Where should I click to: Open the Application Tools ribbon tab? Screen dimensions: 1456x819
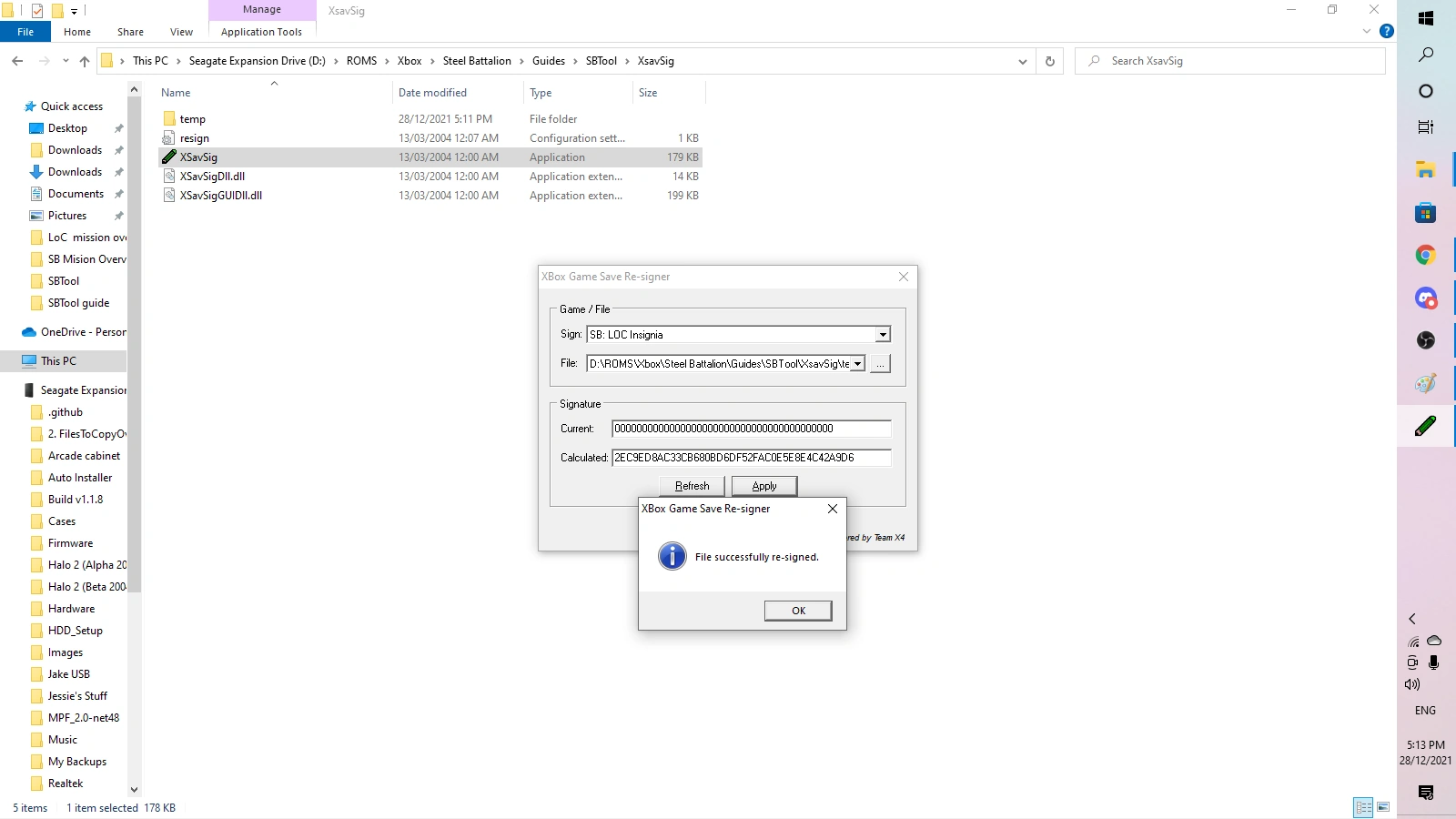coord(261,32)
